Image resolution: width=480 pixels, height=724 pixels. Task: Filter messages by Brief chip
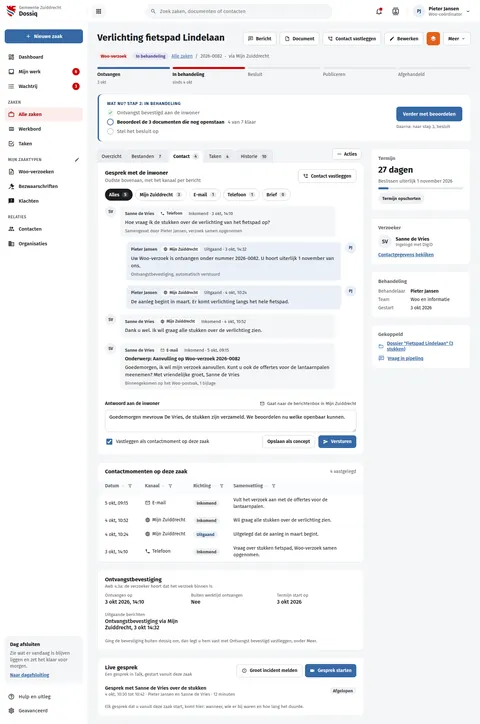[x=276, y=194]
